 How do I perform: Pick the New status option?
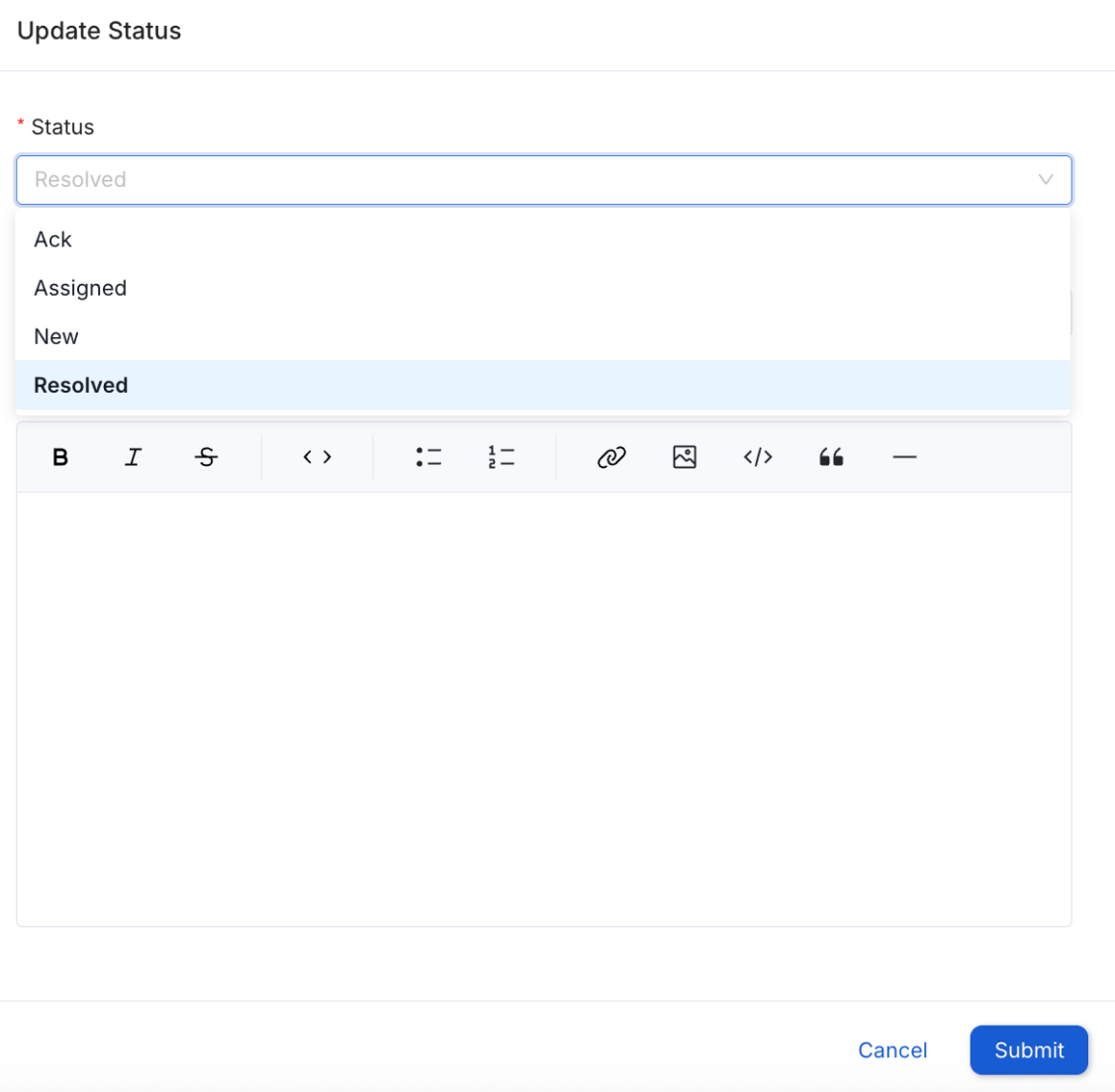tap(56, 336)
